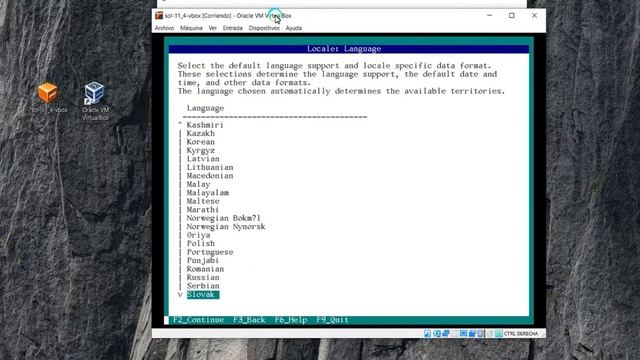This screenshot has height=360, width=640.
Task: Click the green keyboard capture arrow icon
Action: [x=499, y=333]
